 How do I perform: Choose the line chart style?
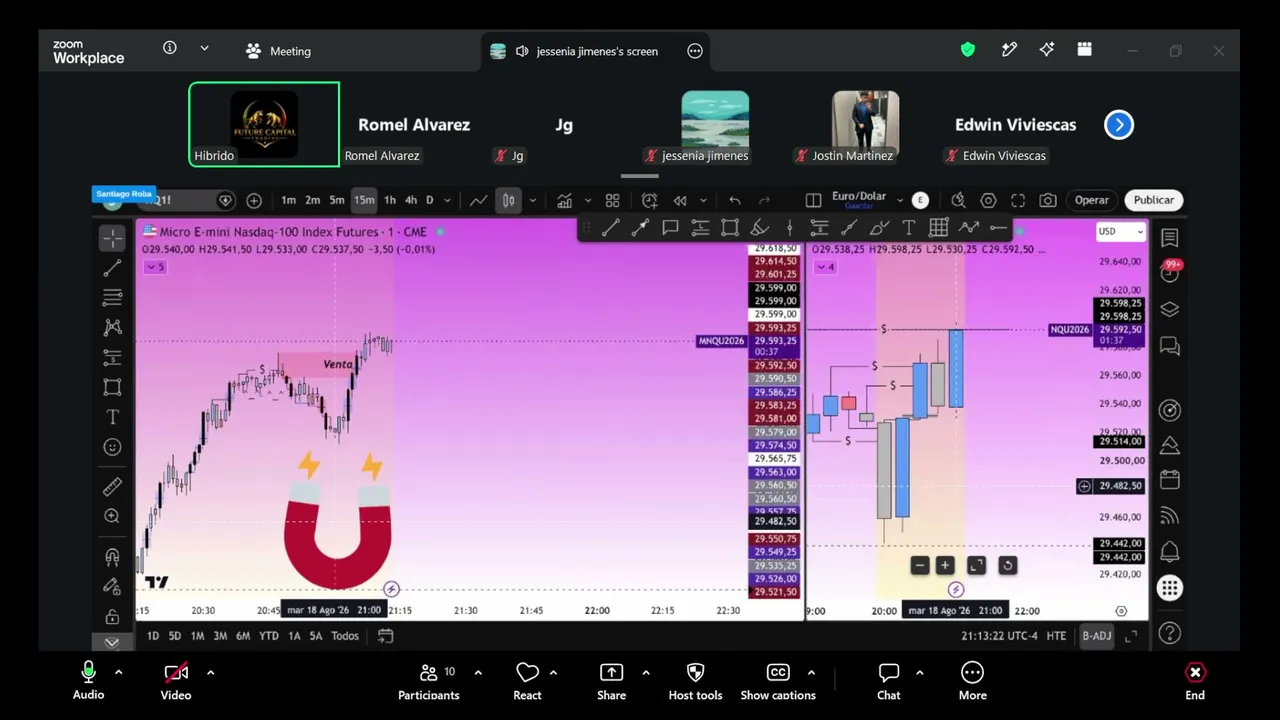coord(479,200)
